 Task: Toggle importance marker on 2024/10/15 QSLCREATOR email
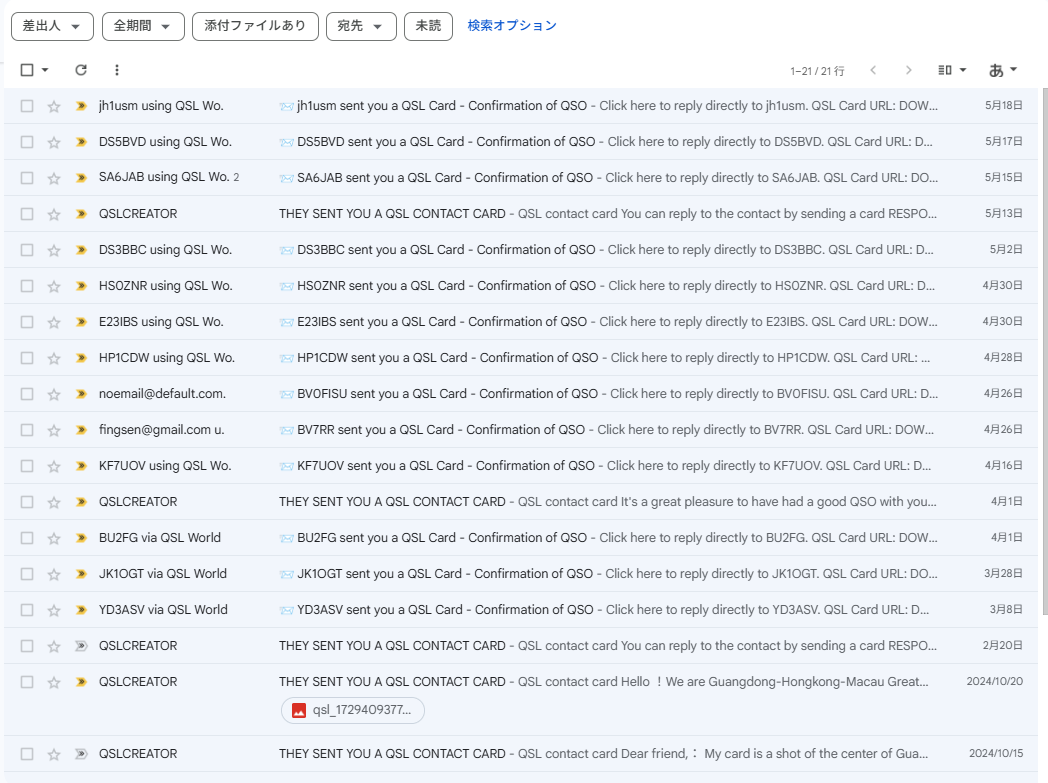click(81, 754)
